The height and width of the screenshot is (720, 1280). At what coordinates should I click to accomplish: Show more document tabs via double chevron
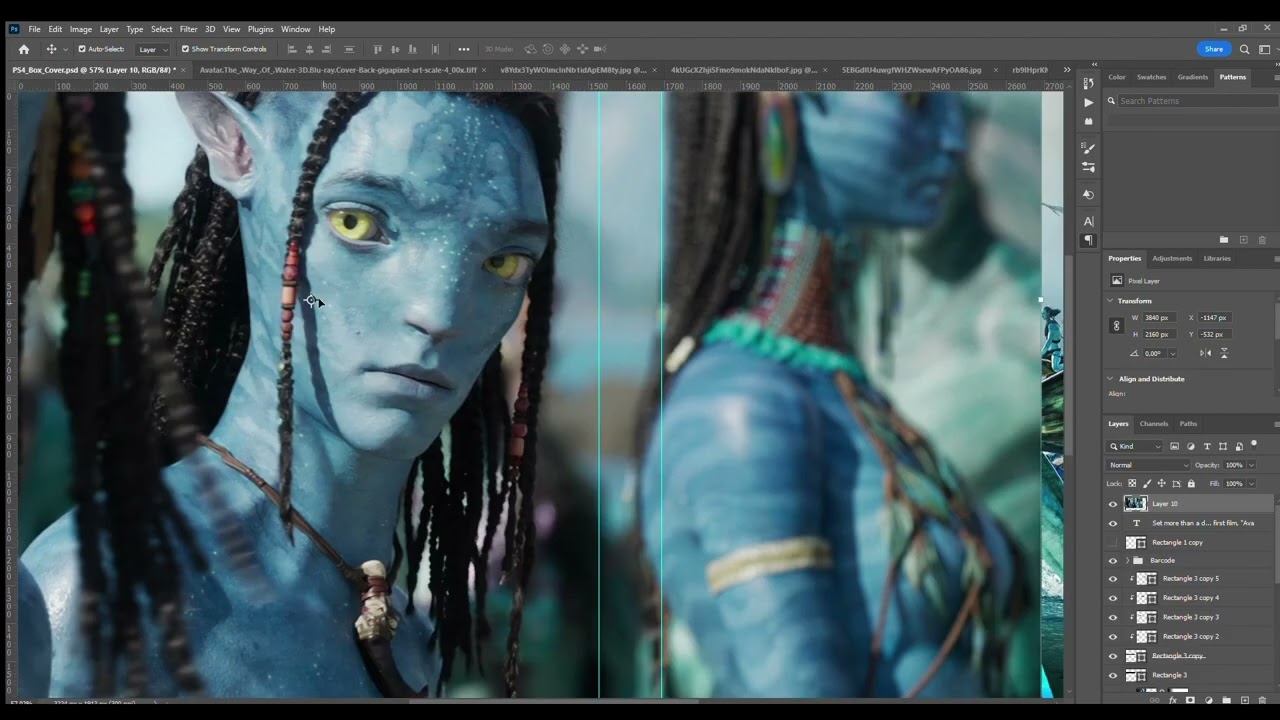[1066, 70]
